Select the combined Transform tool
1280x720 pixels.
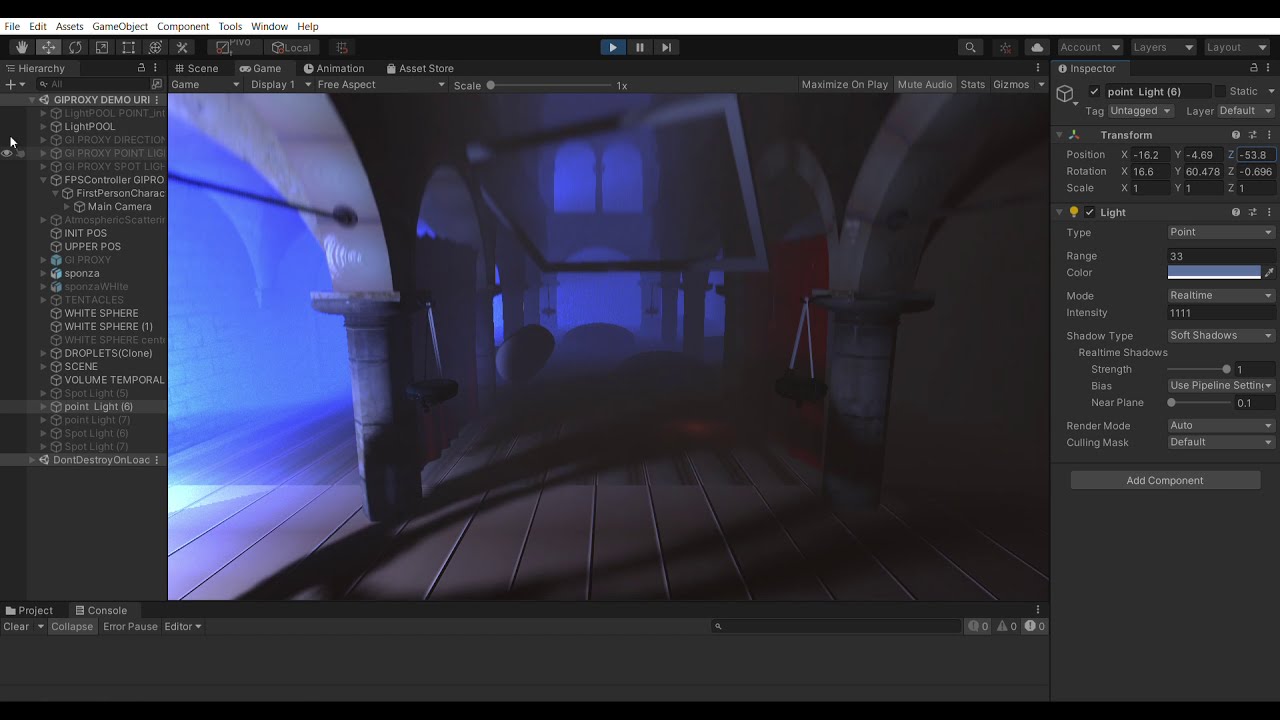(x=155, y=47)
